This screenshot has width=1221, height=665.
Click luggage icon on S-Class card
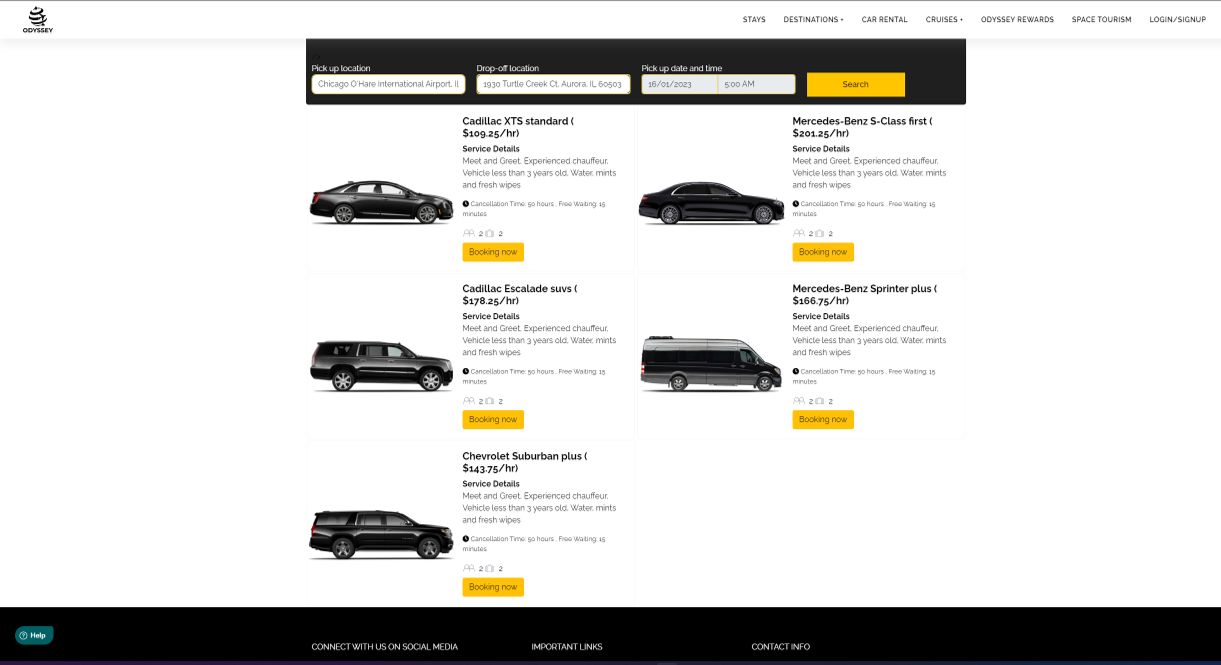click(x=820, y=233)
